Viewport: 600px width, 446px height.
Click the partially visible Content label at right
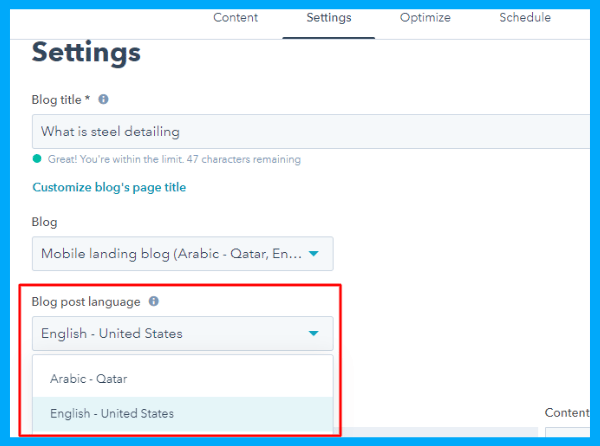[567, 413]
